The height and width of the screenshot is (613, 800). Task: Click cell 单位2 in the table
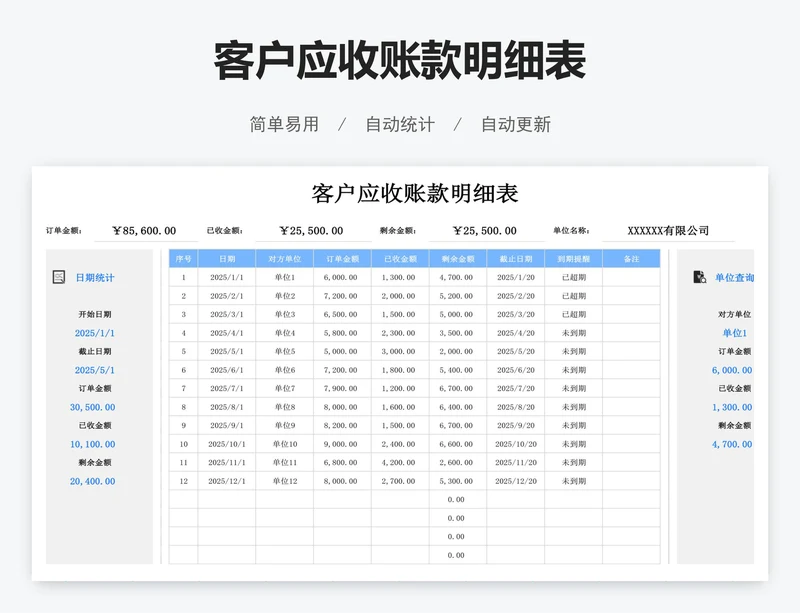click(285, 296)
